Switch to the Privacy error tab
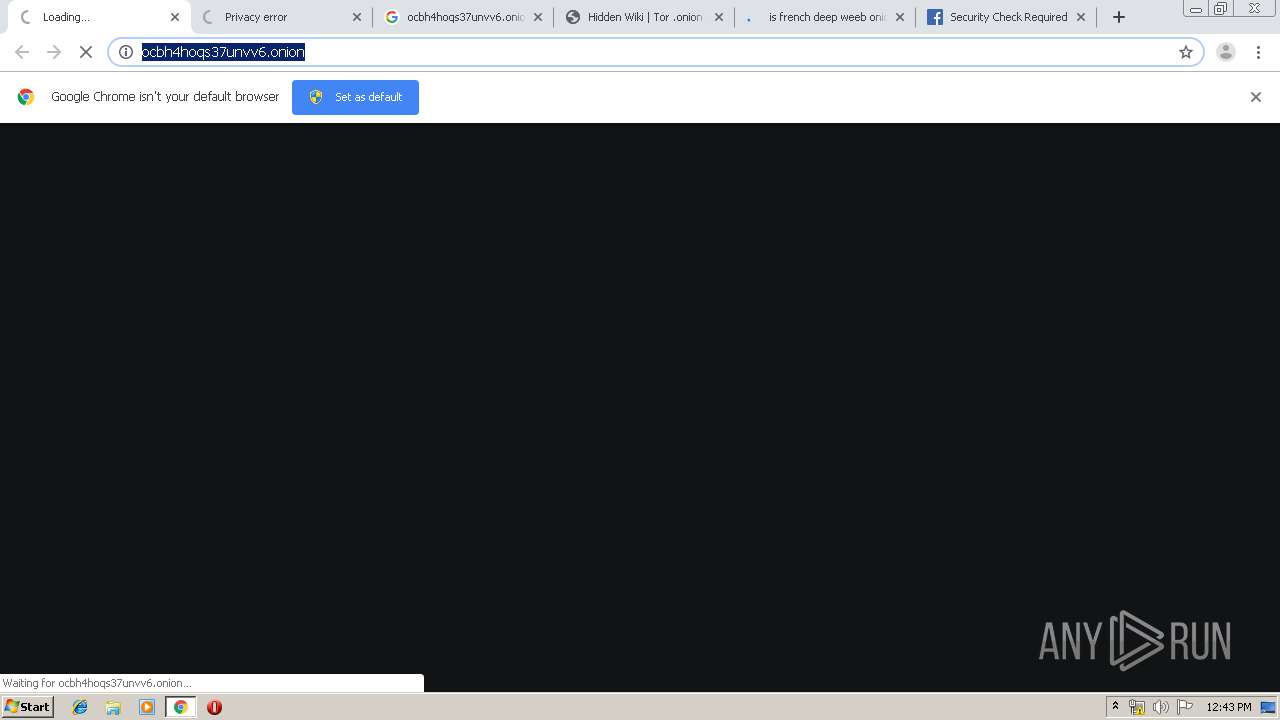Image resolution: width=1280 pixels, height=720 pixels. pyautogui.click(x=280, y=17)
